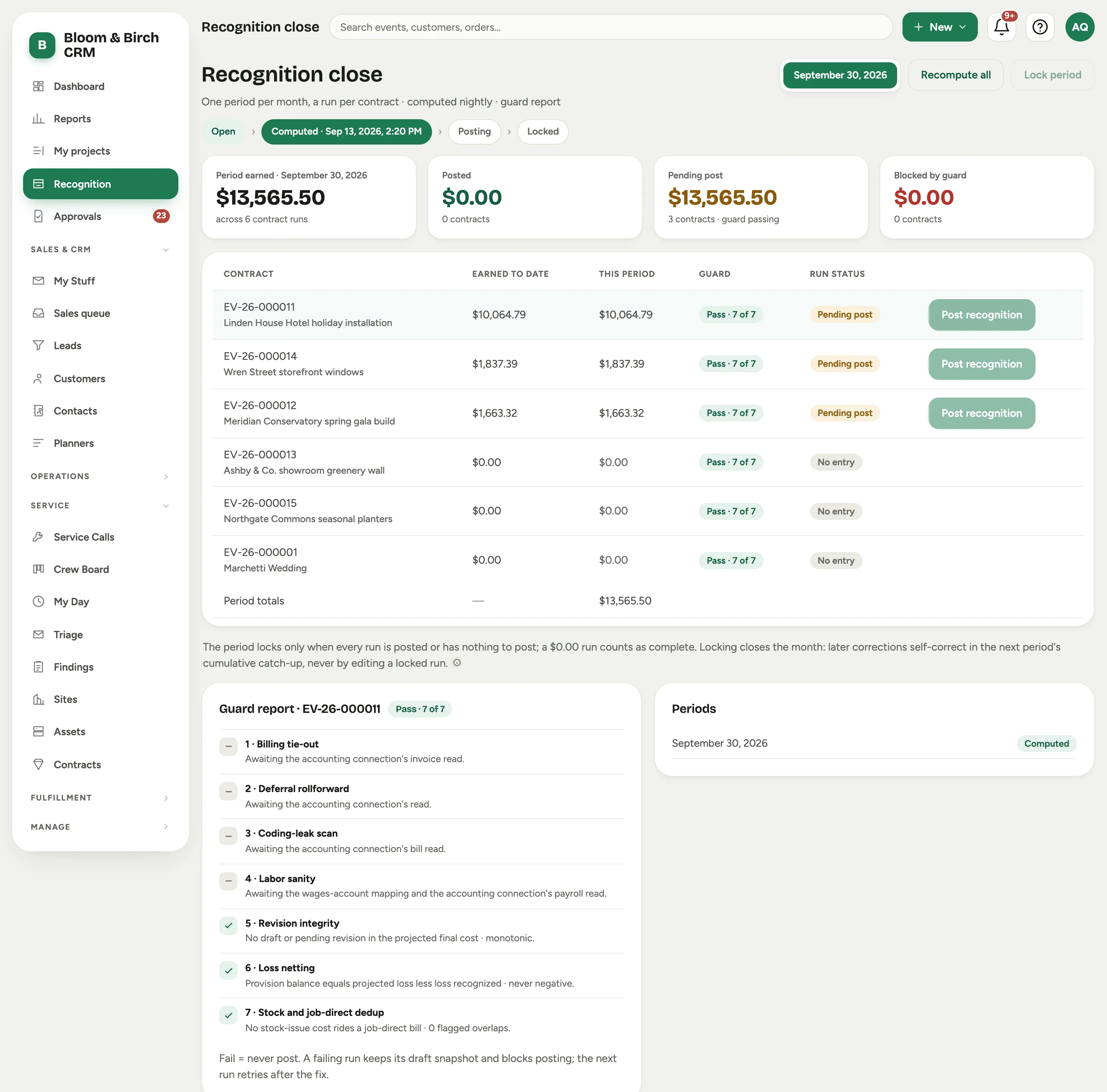Open the Sales queue page

point(100,313)
